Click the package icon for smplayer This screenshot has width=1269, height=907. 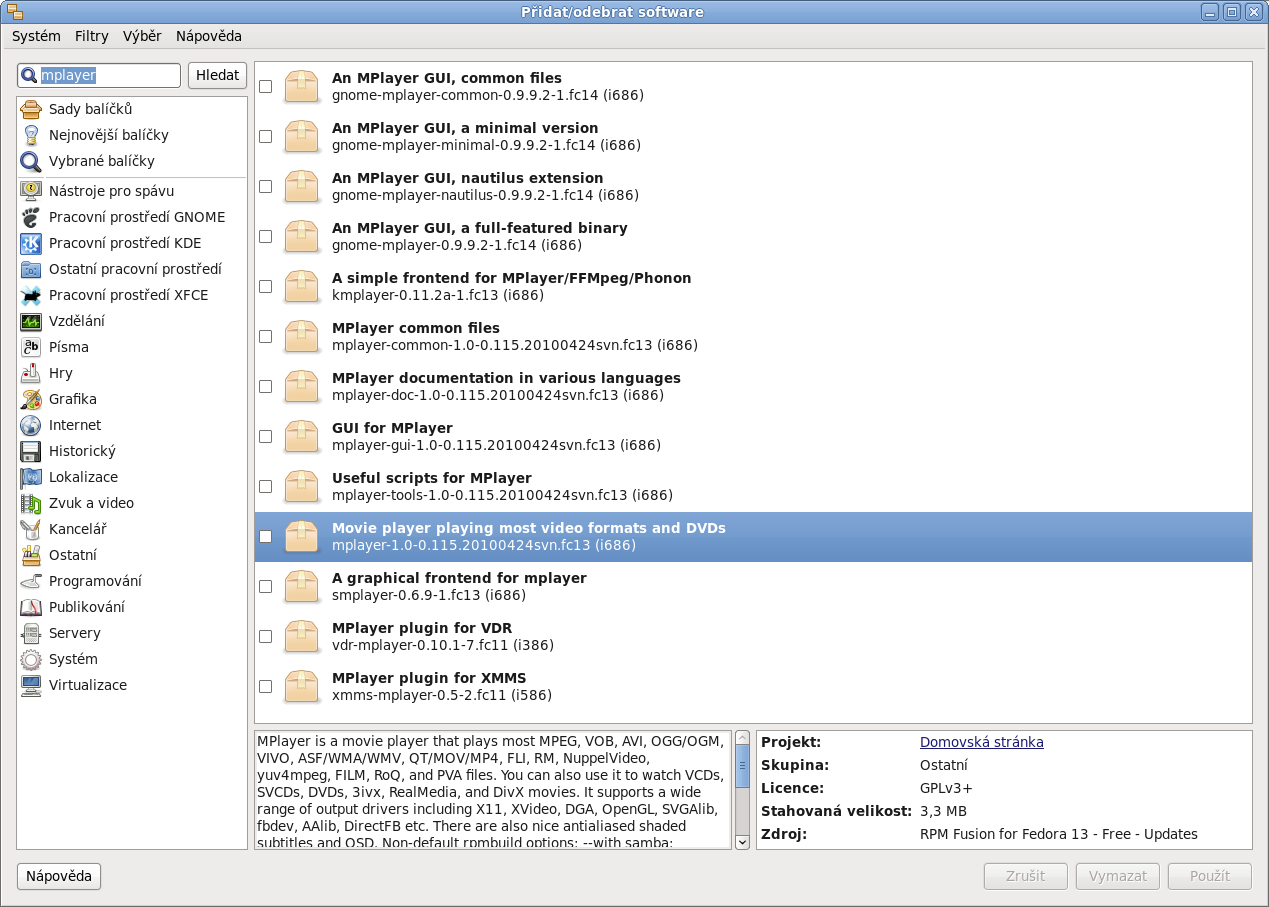point(301,586)
